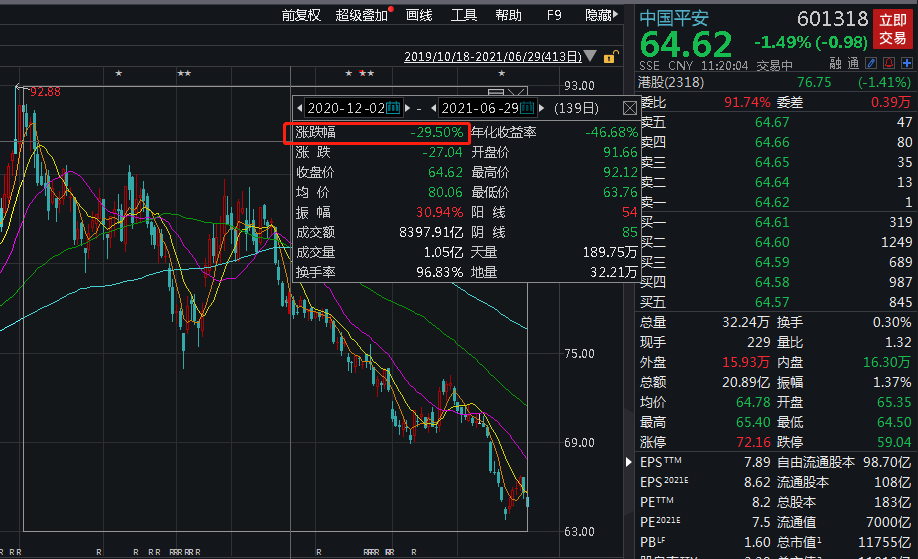Expand the panel arrow beside EPS TTM
Image resolution: width=918 pixels, height=559 pixels.
click(x=629, y=462)
